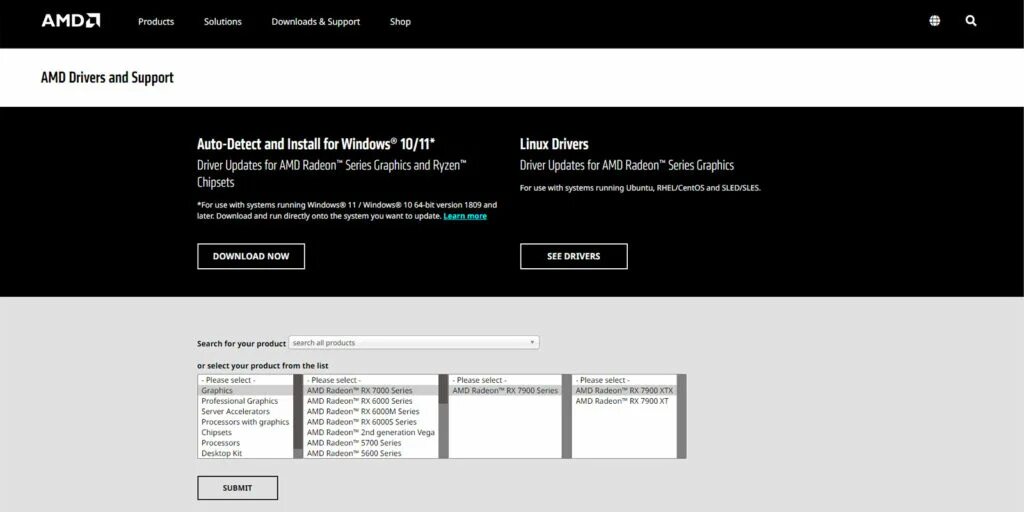This screenshot has width=1024, height=512.
Task: Click scrollbar of the category list
Action: (x=298, y=416)
